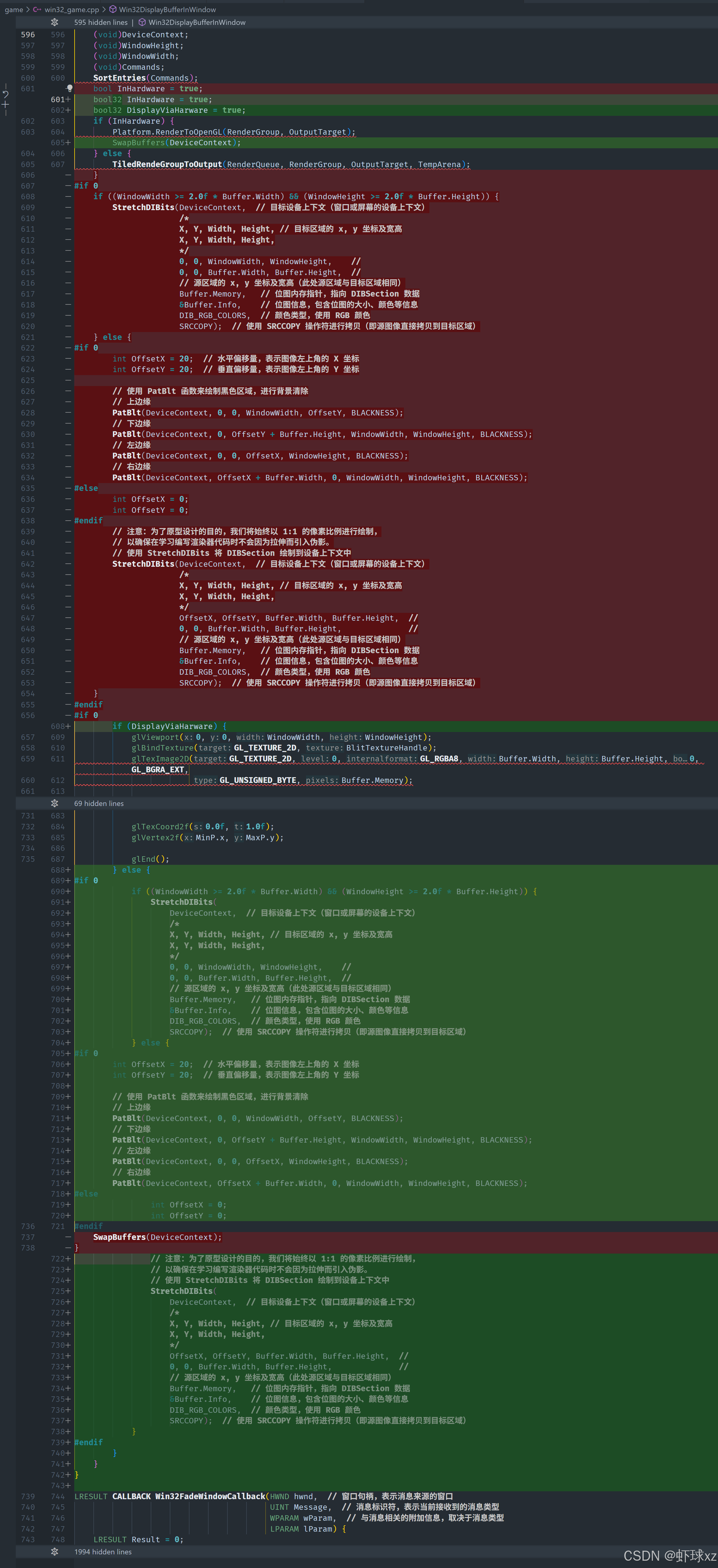Click Win32DisplayBufferInWindow label in hidden-lines bar

[x=196, y=22]
